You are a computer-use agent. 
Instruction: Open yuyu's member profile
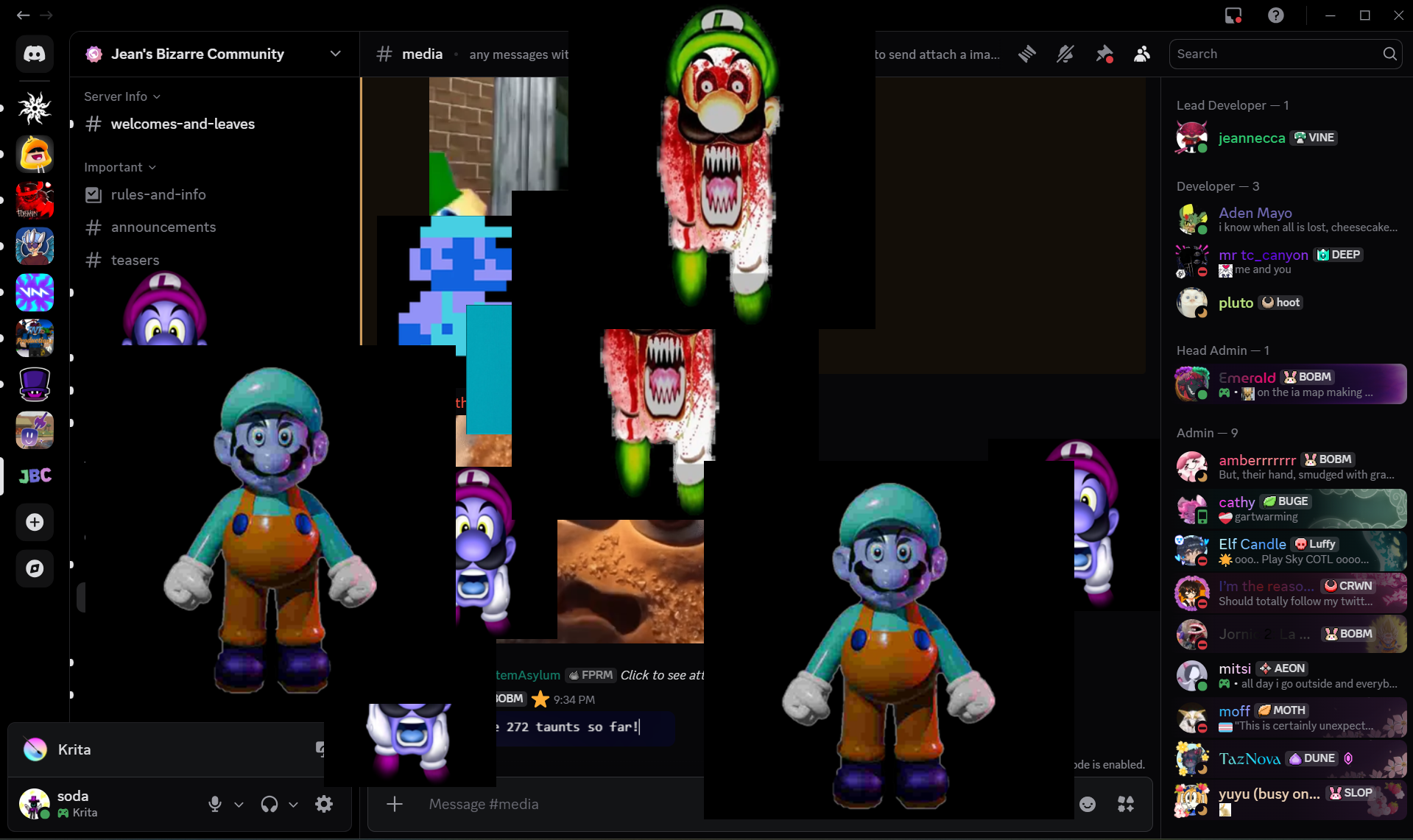(1290, 800)
